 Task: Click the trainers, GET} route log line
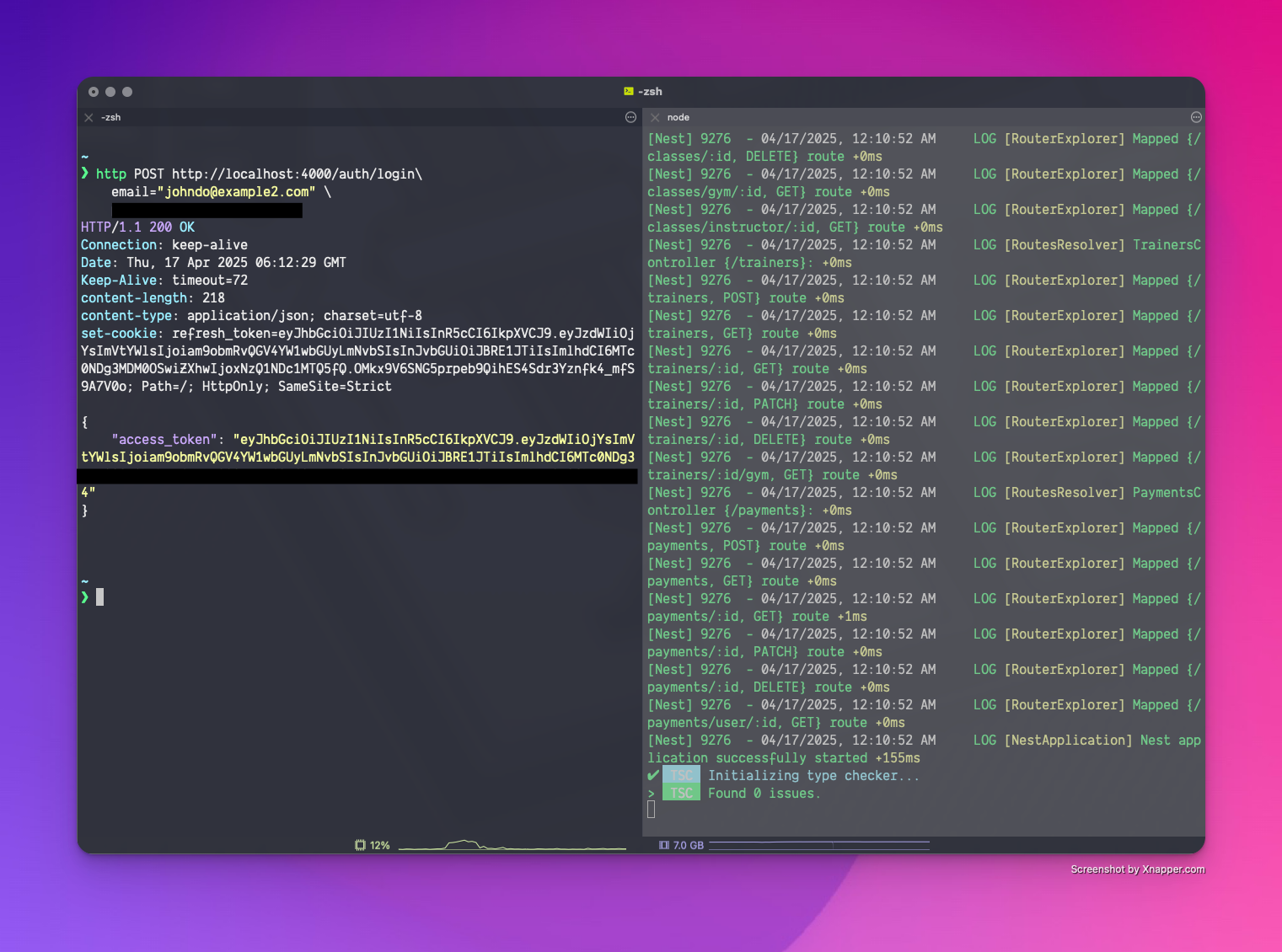tap(742, 333)
